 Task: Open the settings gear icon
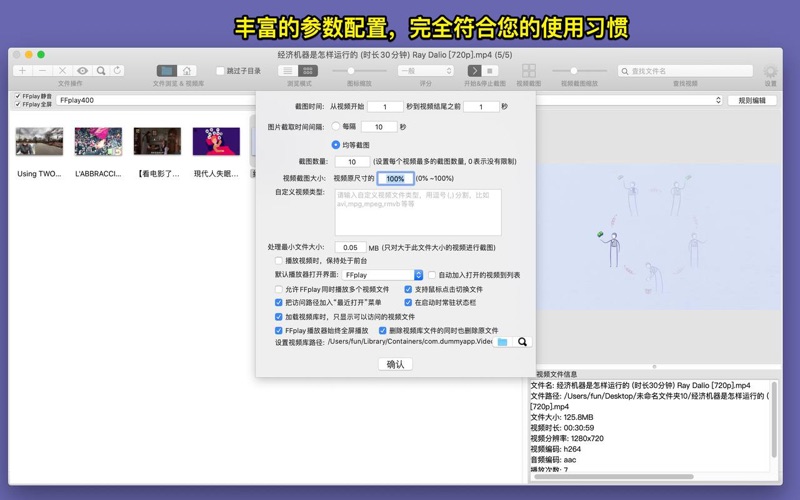click(x=770, y=71)
